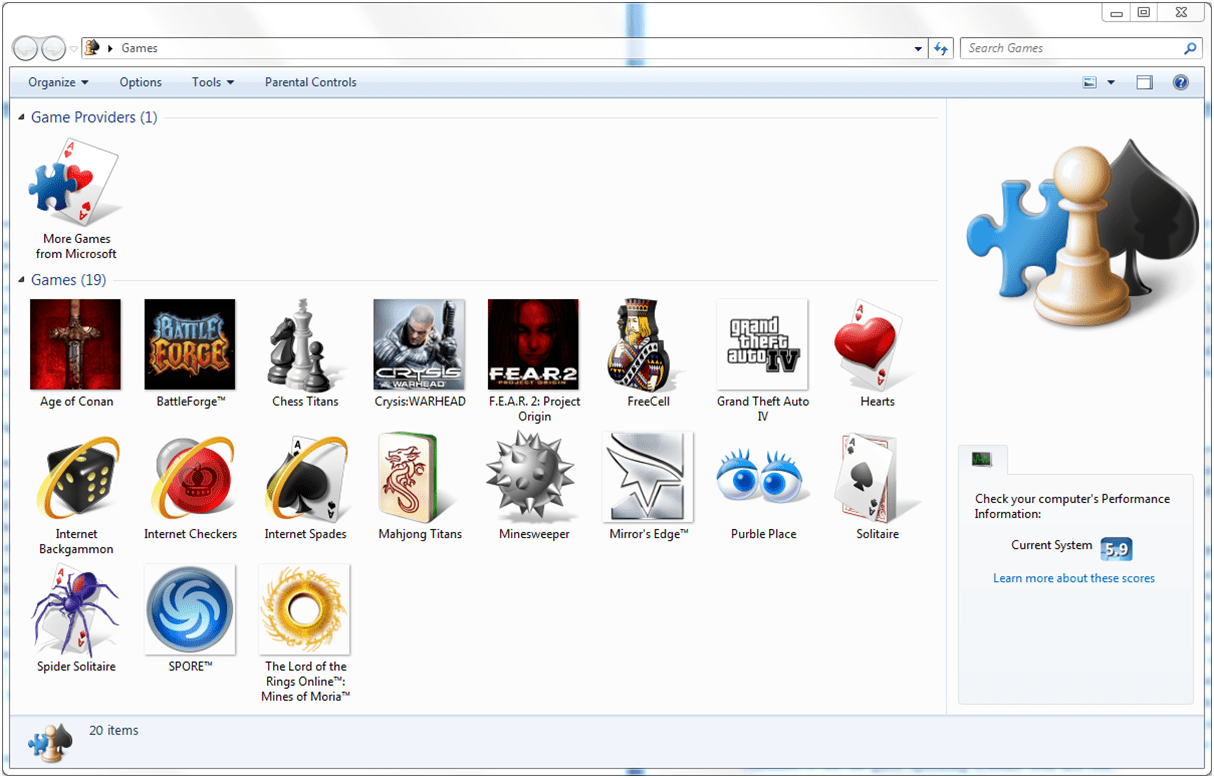Select Grand Theft Auto IV
The height and width of the screenshot is (778, 1214).
[x=762, y=345]
